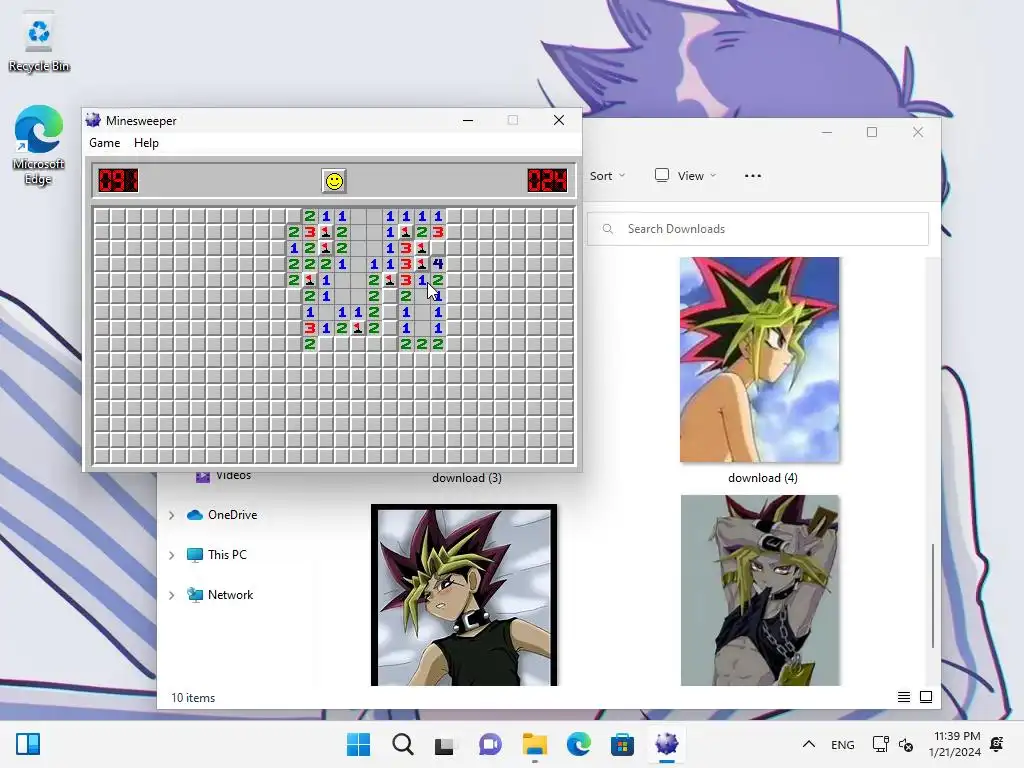Open taskbar Search
Viewport: 1024px width, 768px height.
click(403, 744)
